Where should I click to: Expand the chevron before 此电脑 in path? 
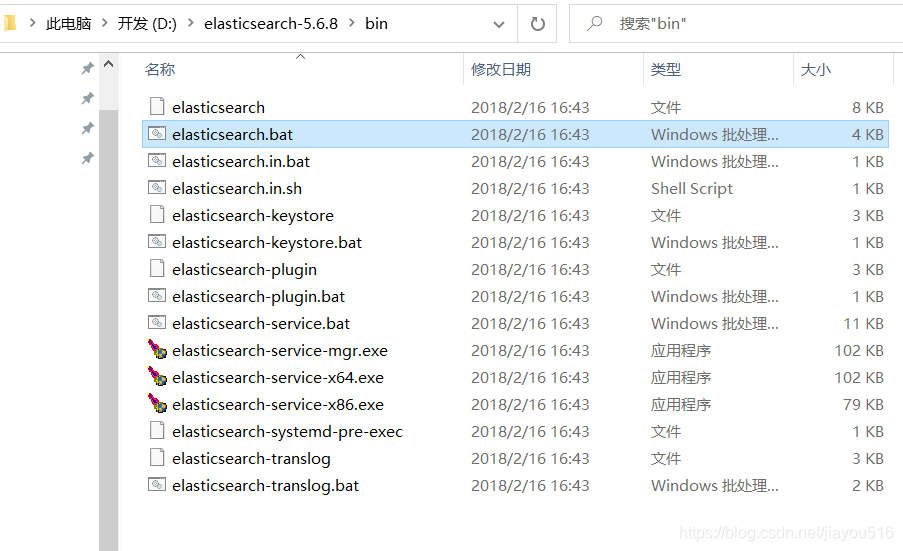(x=32, y=23)
